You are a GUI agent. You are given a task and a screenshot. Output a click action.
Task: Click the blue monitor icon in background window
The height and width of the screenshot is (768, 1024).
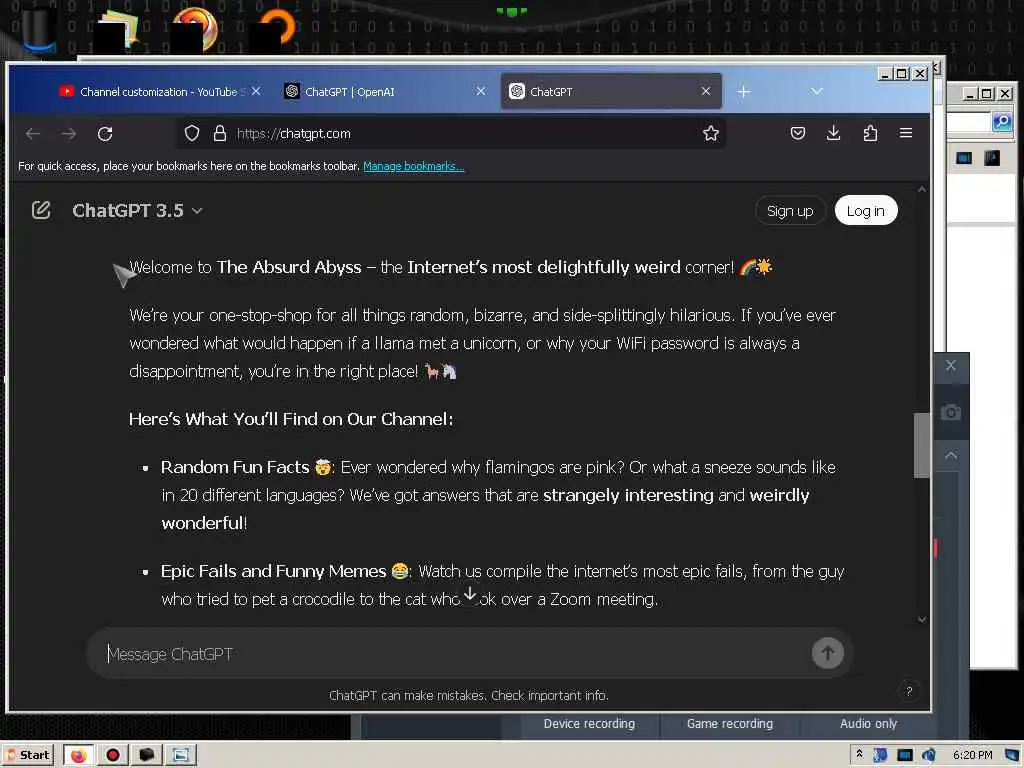pos(964,157)
